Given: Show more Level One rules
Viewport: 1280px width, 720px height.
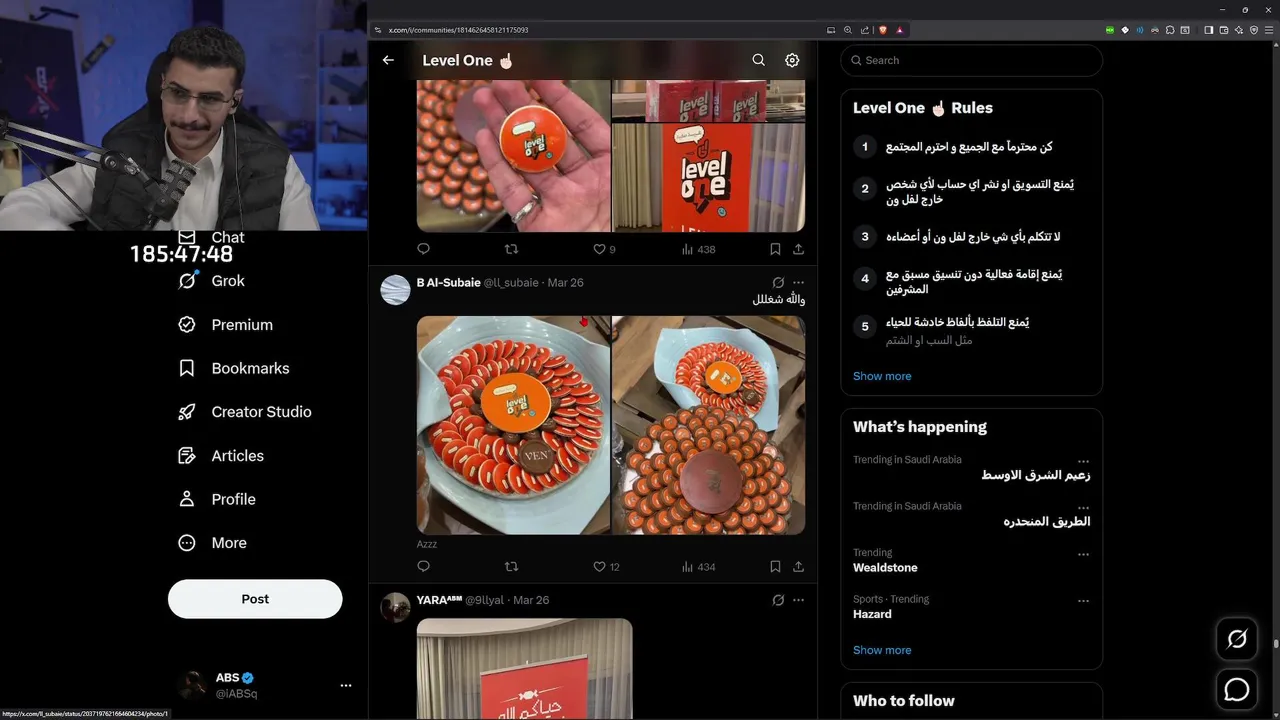Looking at the screenshot, I should [x=882, y=376].
